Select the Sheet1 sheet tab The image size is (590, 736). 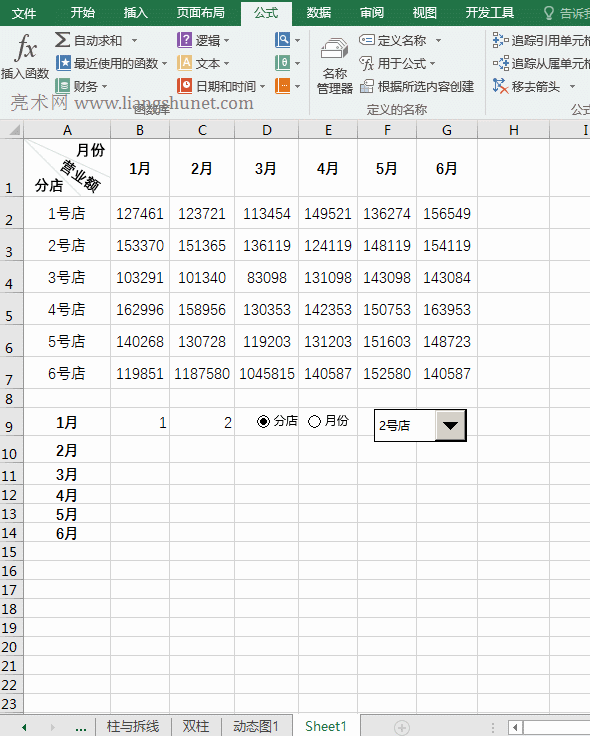coord(326,727)
